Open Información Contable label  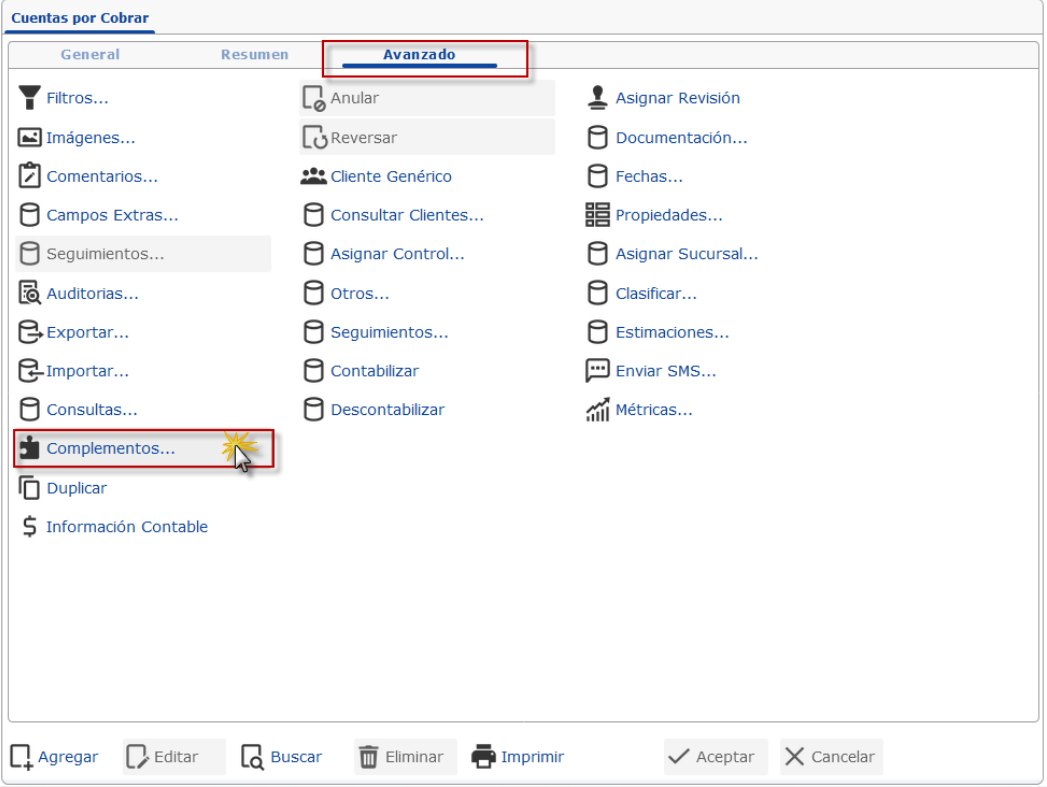tap(127, 527)
